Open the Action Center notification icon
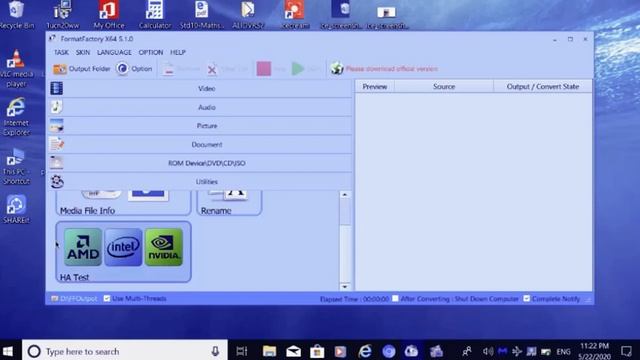 [x=627, y=351]
